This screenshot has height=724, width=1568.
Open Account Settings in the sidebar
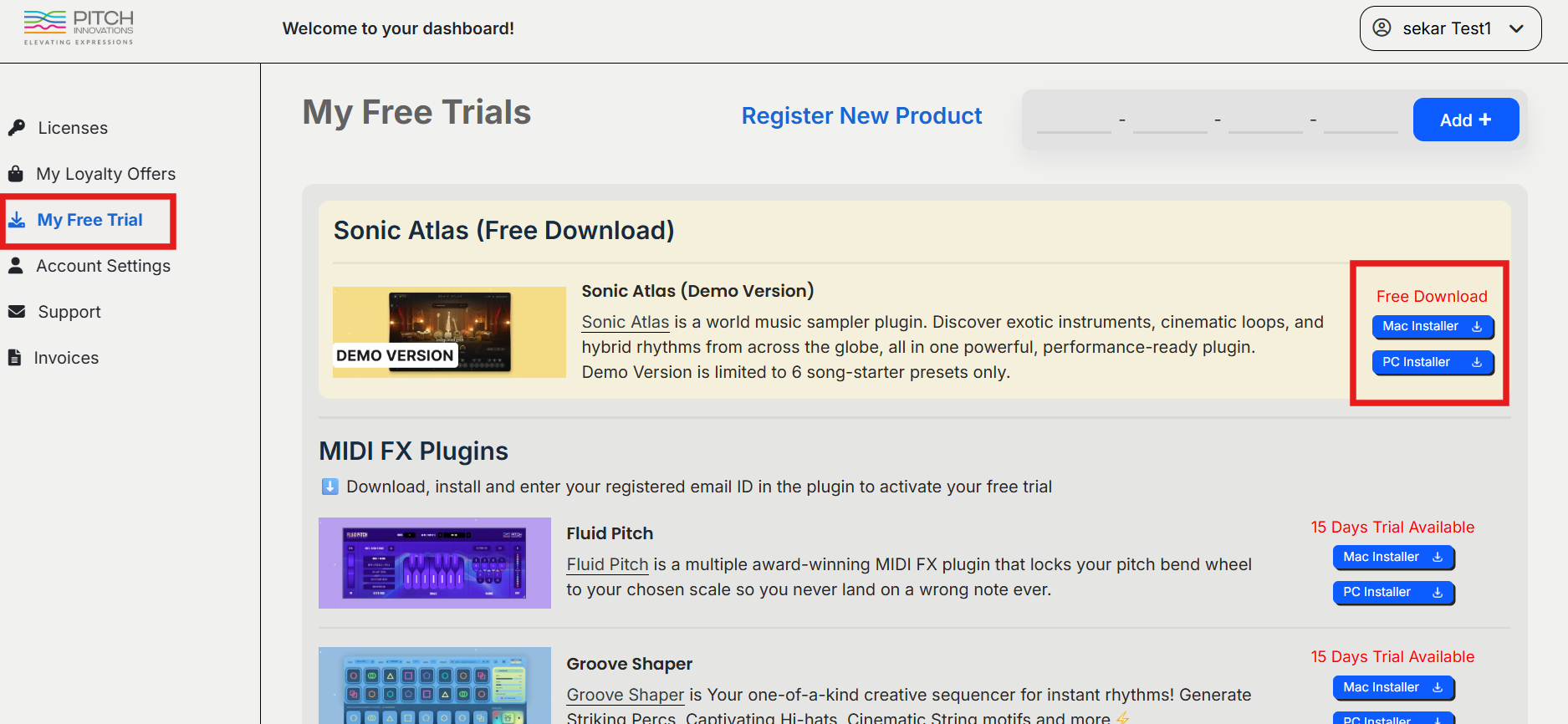click(x=103, y=266)
